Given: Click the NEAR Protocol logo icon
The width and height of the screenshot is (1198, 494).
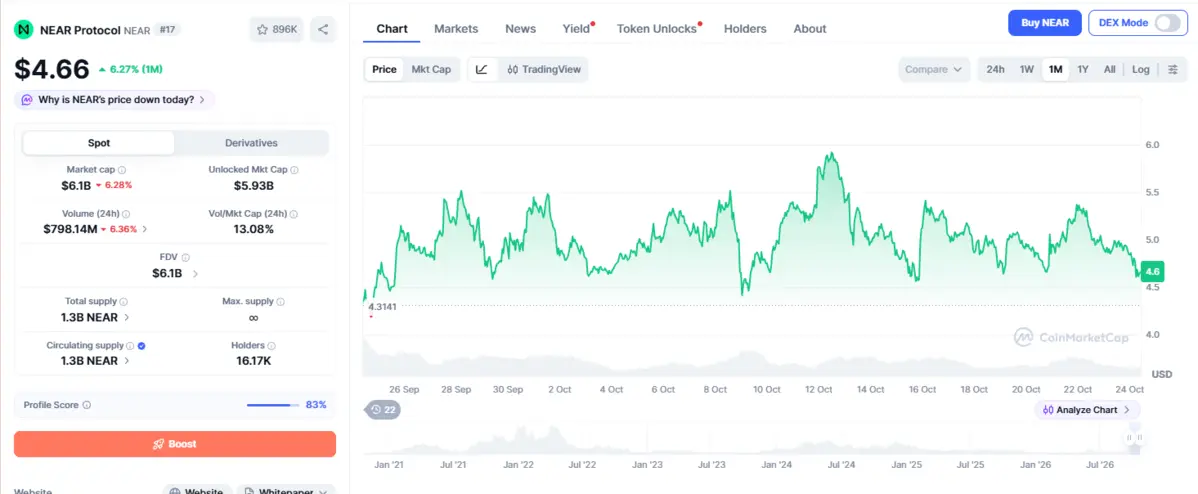Looking at the screenshot, I should point(24,30).
